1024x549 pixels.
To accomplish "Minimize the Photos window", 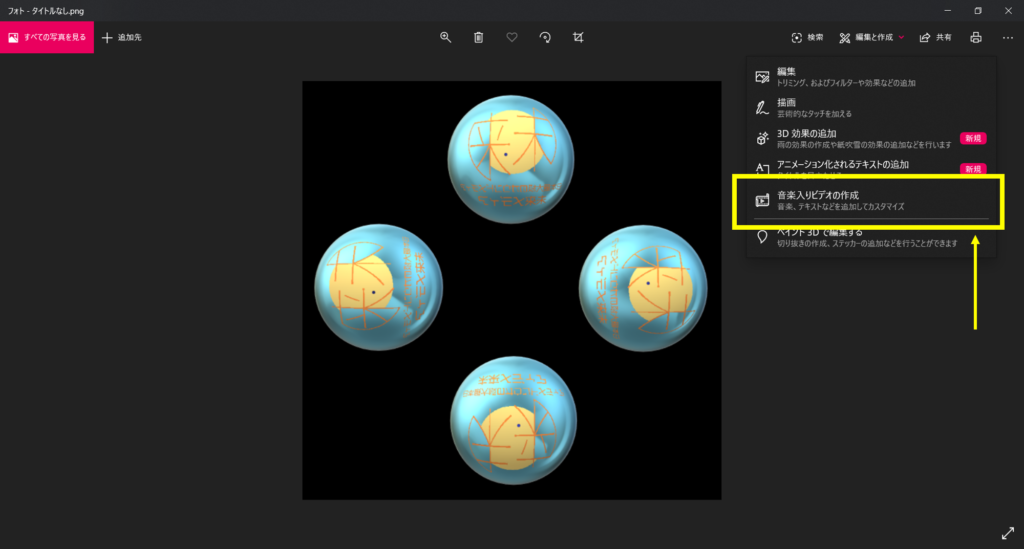I will tap(948, 10).
